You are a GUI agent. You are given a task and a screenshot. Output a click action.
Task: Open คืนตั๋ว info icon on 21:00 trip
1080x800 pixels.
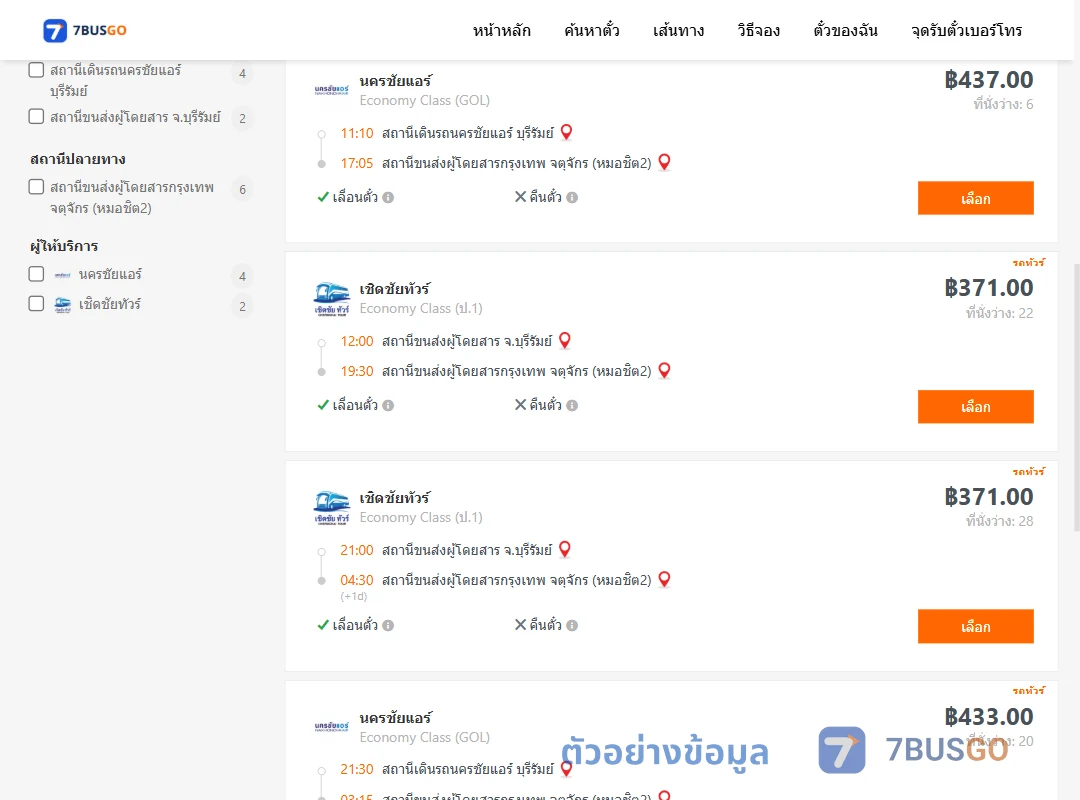click(572, 626)
